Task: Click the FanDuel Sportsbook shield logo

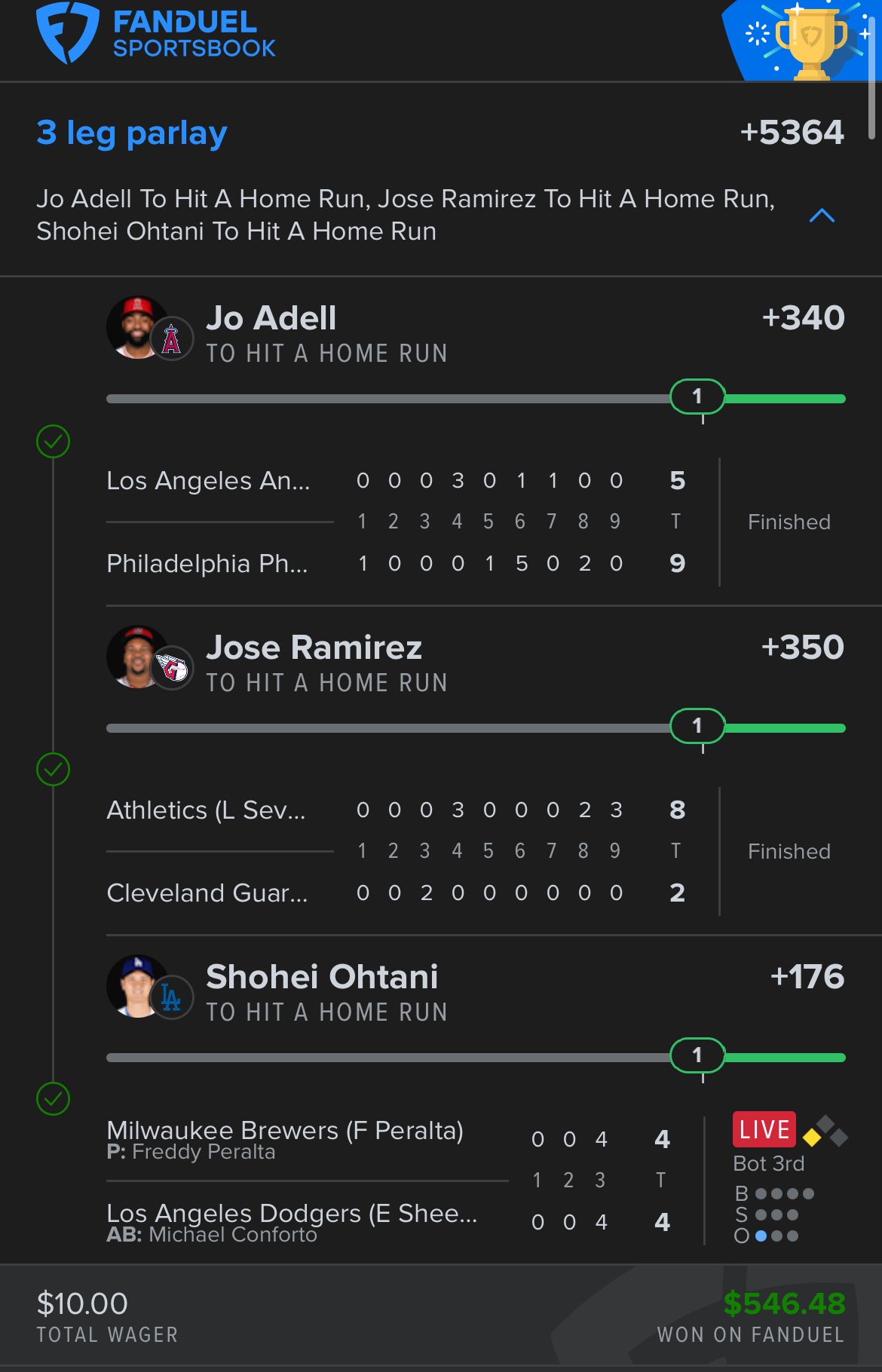Action: click(68, 33)
